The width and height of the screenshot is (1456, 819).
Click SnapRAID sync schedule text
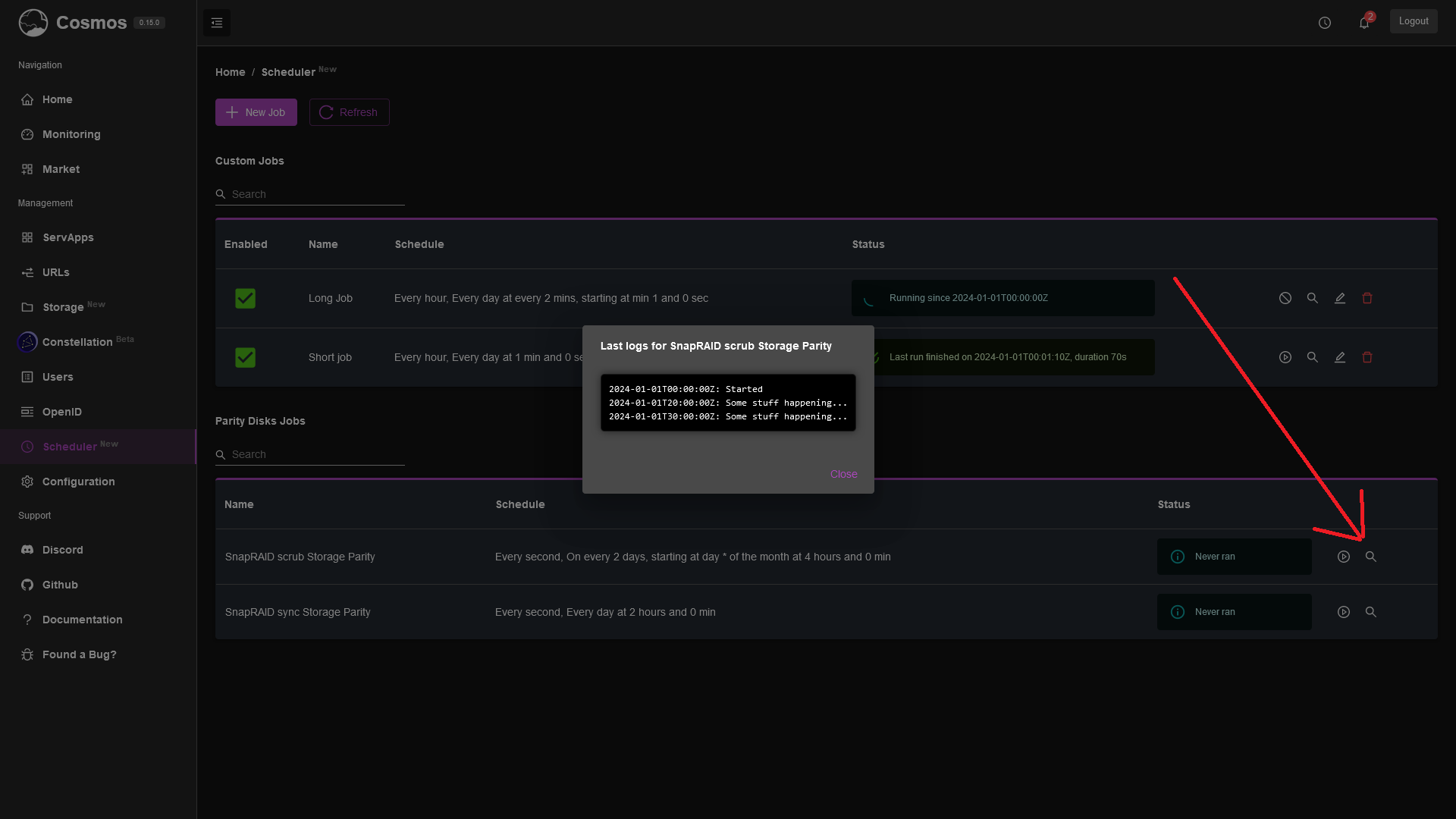[605, 612]
